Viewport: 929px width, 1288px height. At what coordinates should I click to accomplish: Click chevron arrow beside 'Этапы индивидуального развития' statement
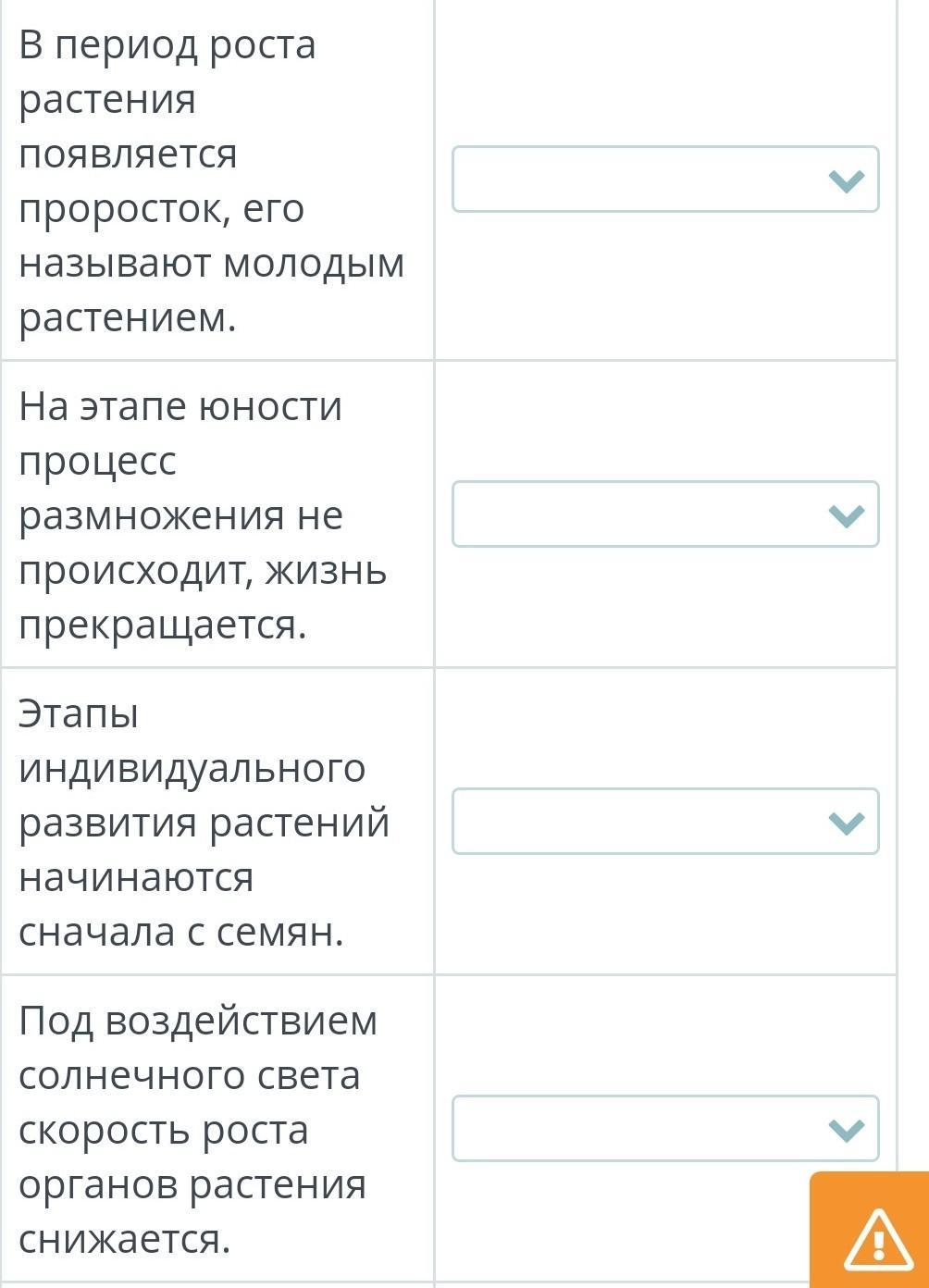(847, 822)
